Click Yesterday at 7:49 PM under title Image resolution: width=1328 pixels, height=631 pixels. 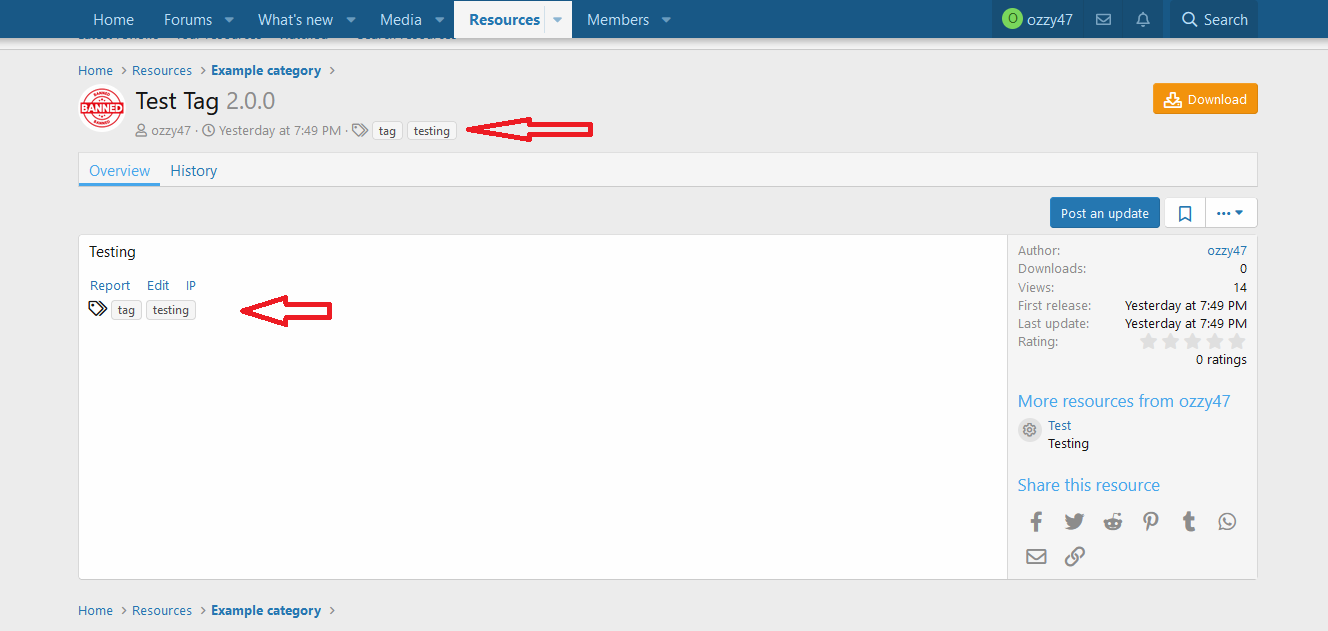[280, 130]
